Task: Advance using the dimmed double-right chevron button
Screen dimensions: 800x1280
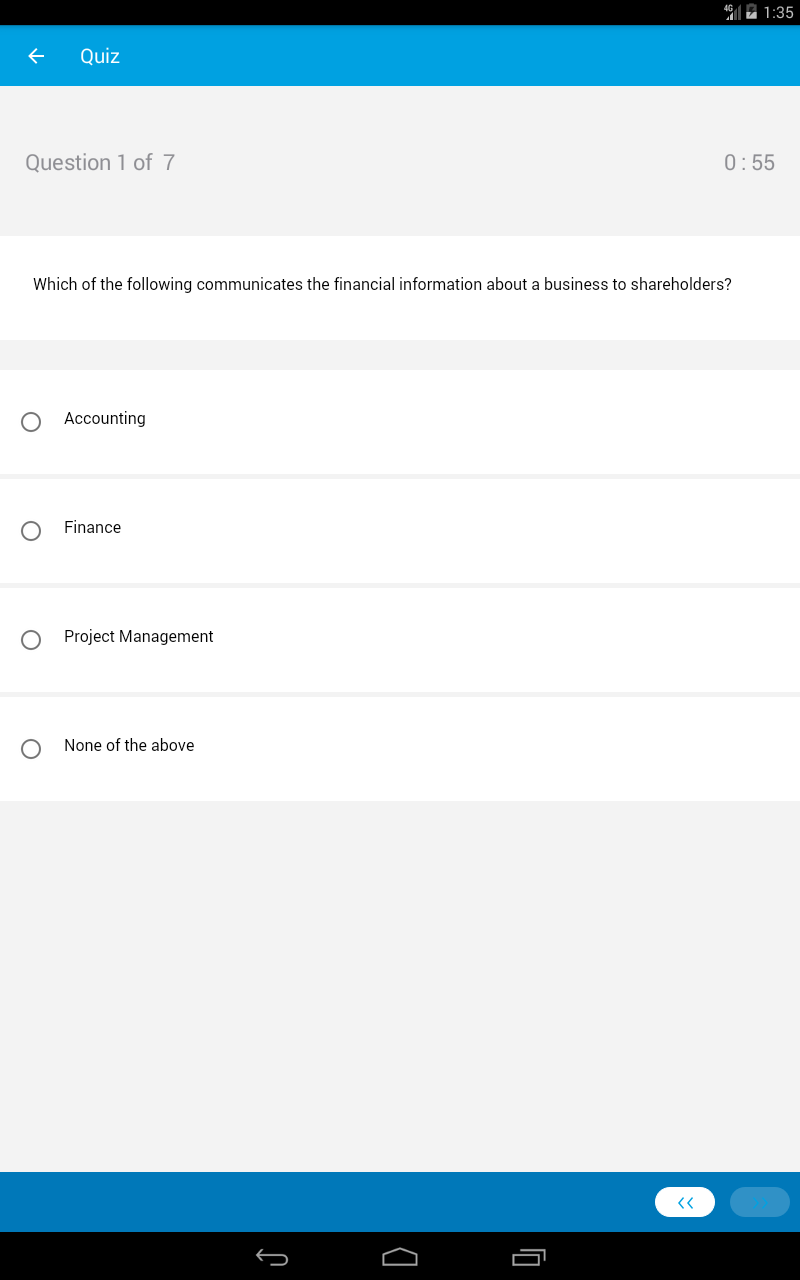Action: 760,1202
